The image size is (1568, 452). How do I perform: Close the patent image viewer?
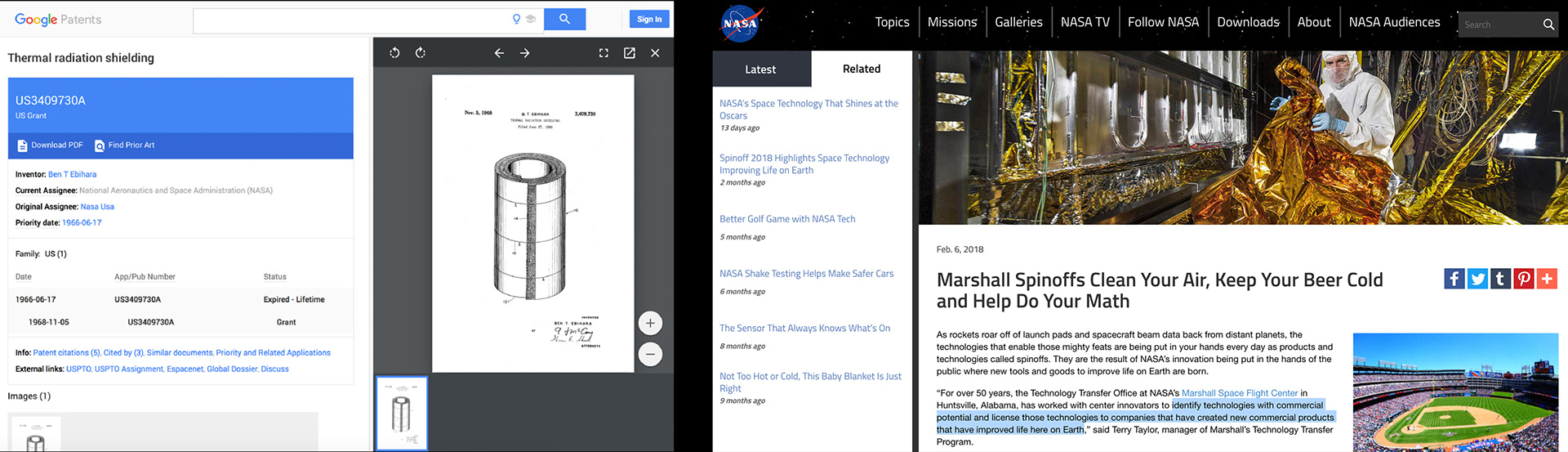655,53
